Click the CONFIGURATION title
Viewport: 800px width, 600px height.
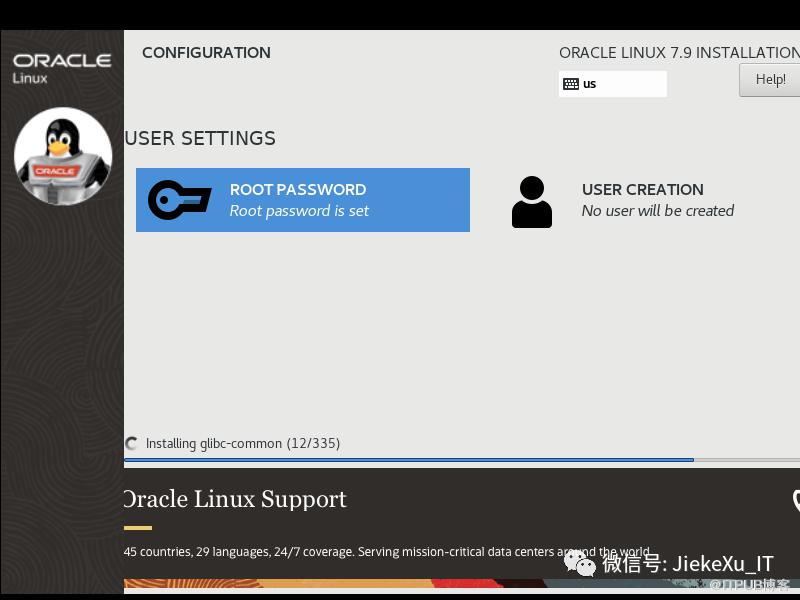[x=207, y=53]
